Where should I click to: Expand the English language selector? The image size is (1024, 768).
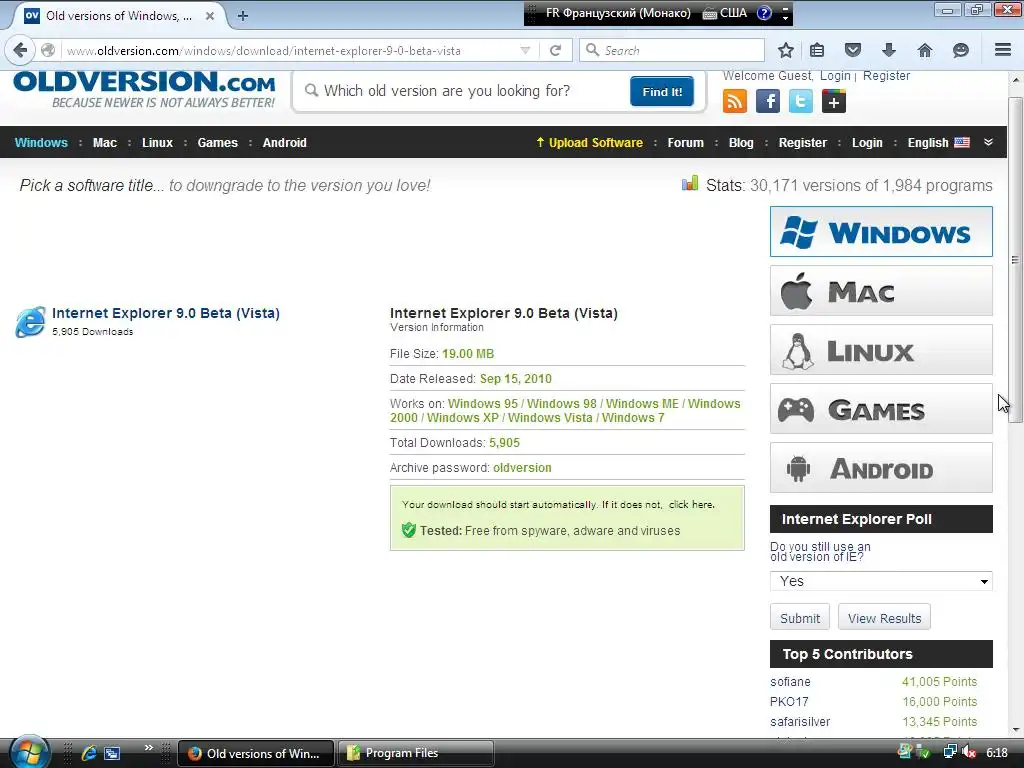[x=938, y=142]
